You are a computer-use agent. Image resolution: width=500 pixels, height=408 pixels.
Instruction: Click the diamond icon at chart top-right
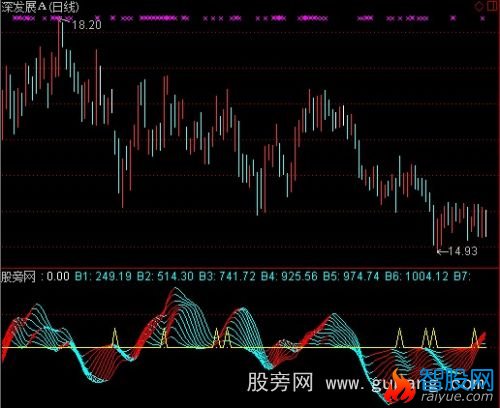480,6
